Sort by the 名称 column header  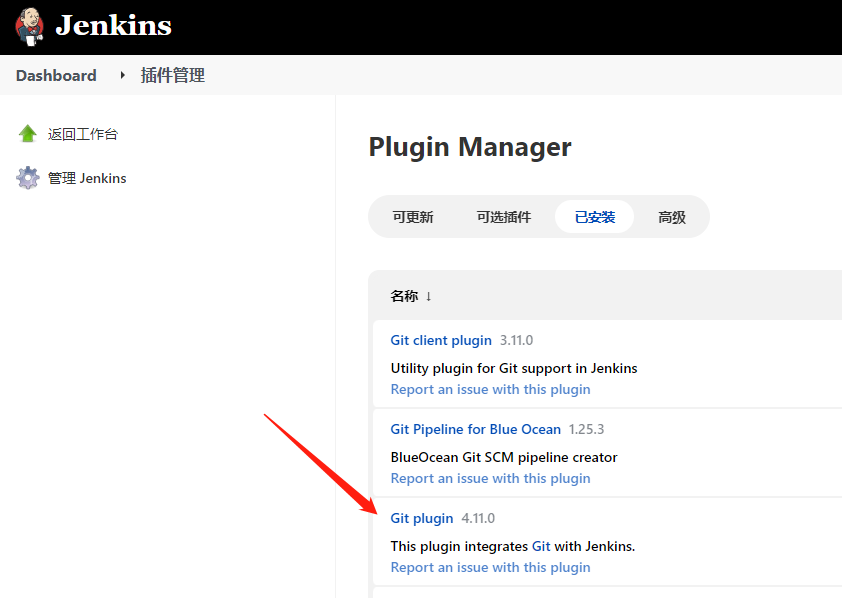tap(411, 296)
